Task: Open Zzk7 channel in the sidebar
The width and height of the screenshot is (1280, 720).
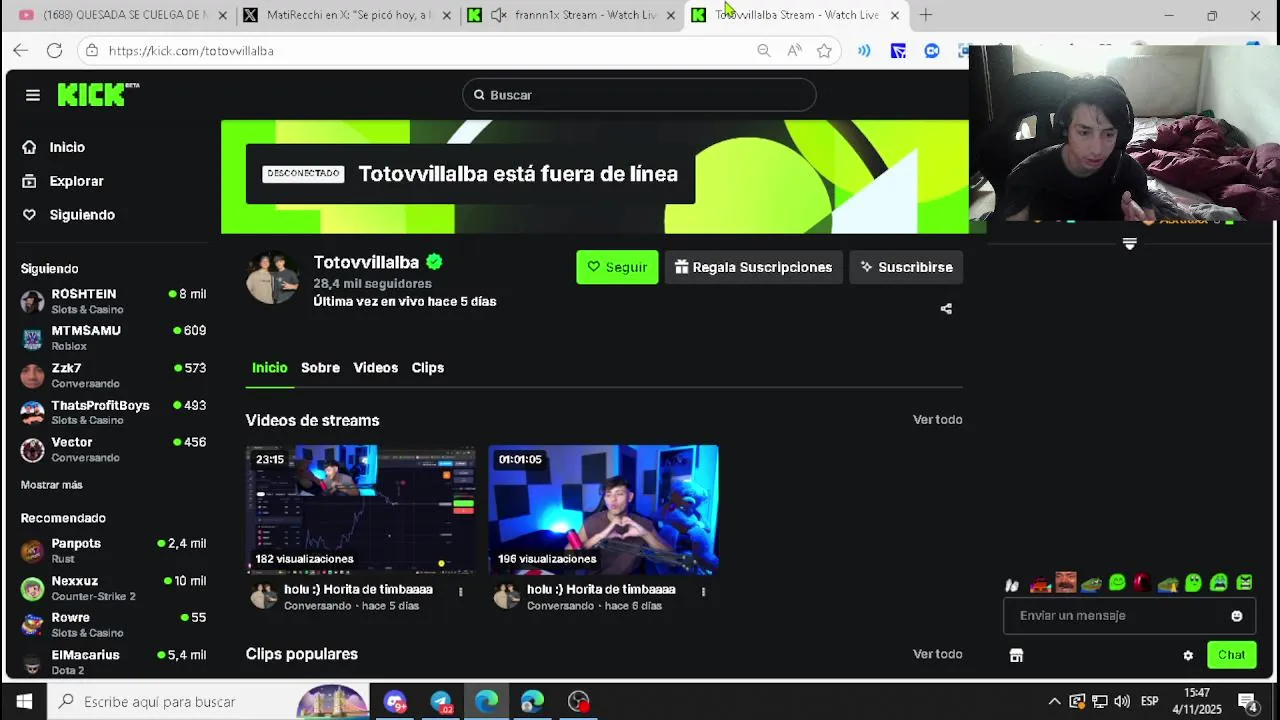Action: click(113, 375)
